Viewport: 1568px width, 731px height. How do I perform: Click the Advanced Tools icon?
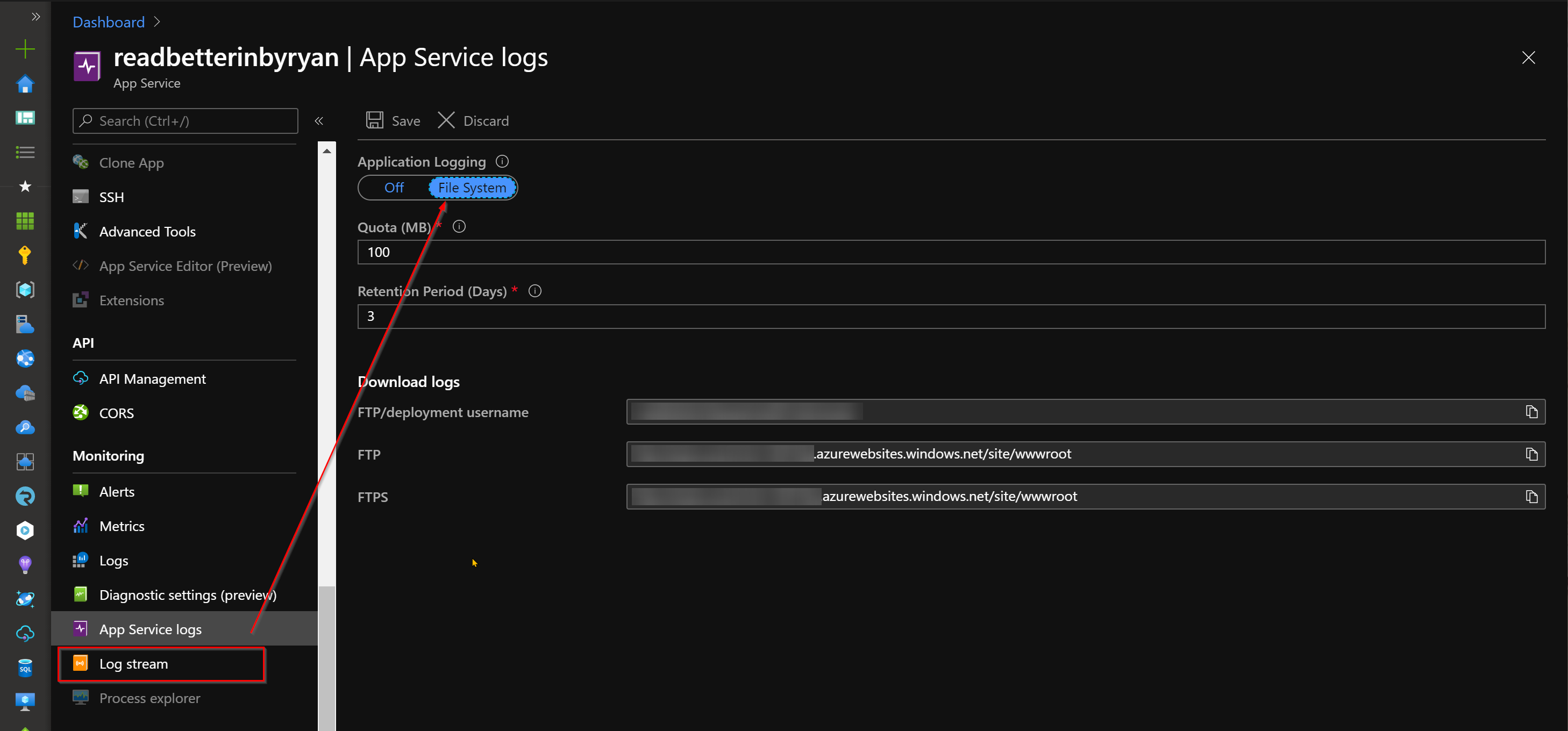click(x=83, y=230)
